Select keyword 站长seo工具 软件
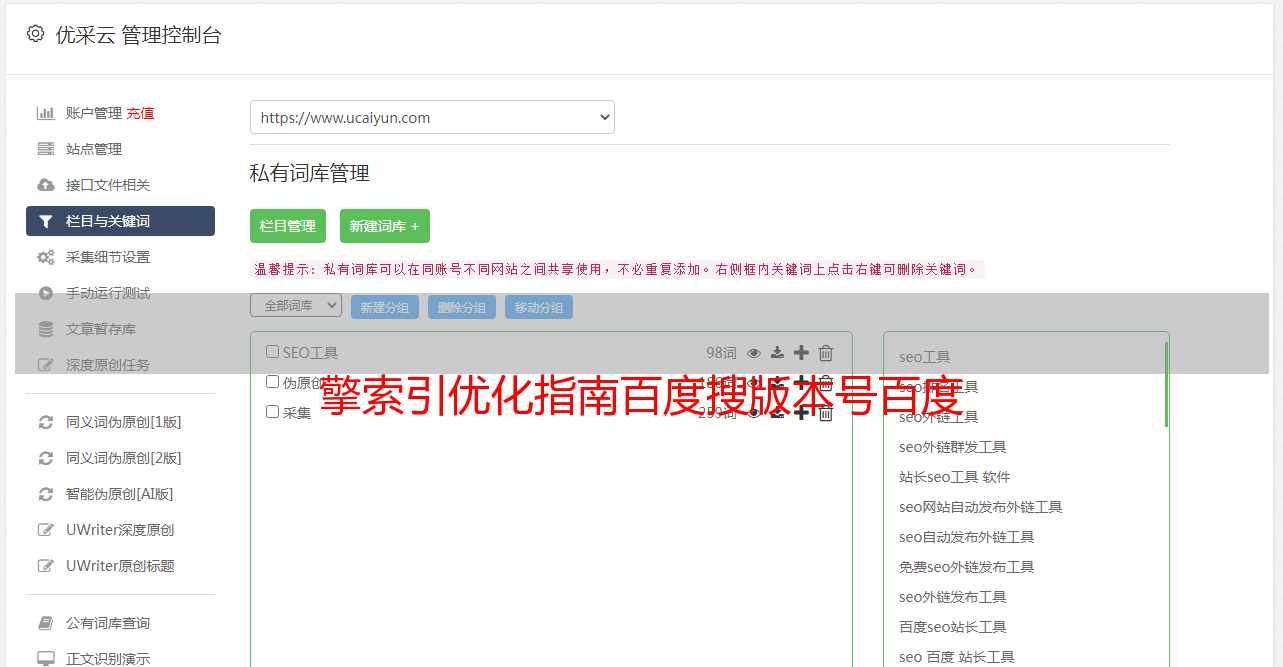 pos(954,477)
